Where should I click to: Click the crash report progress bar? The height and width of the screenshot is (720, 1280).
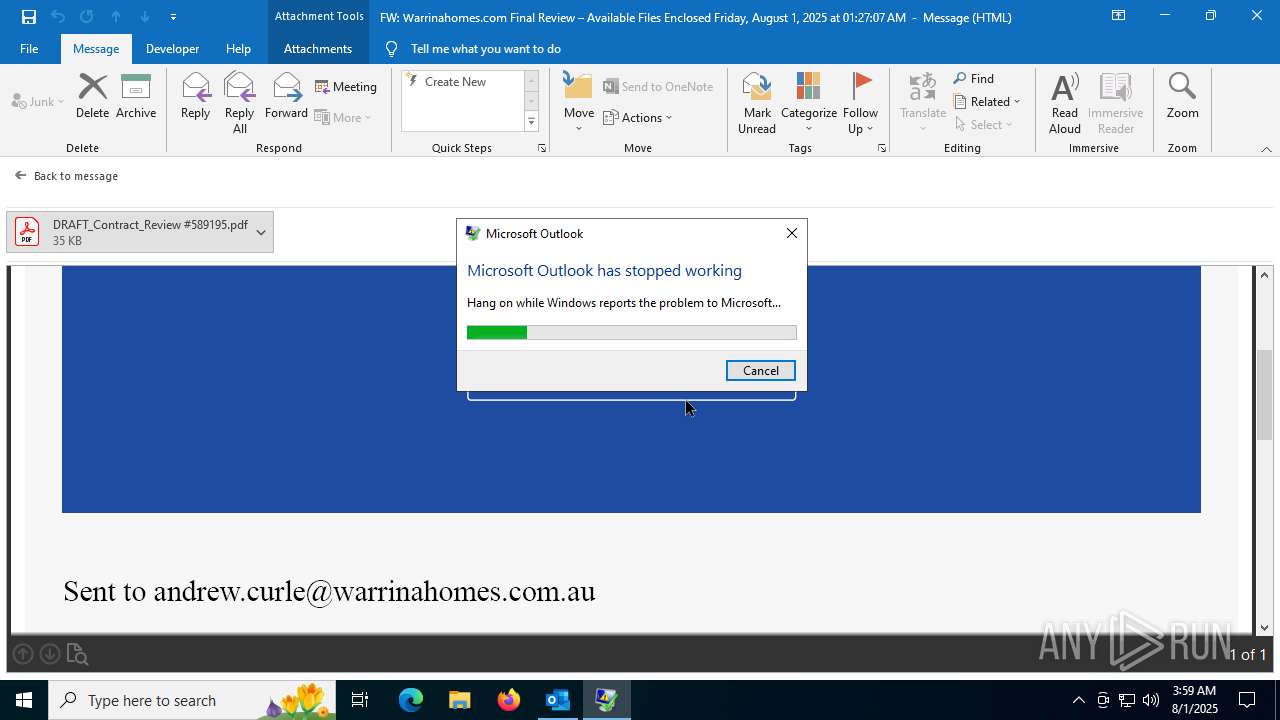[631, 332]
